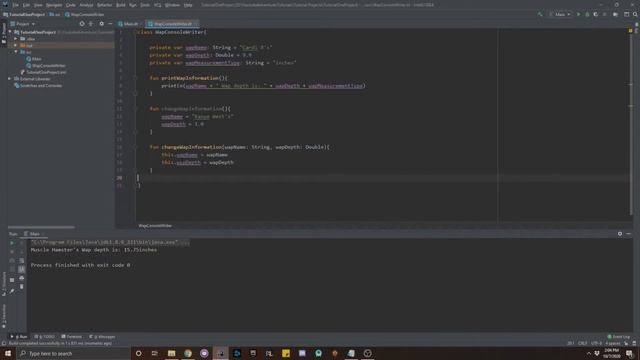Expand the out folder
This screenshot has height=360, width=640.
(x=16, y=45)
